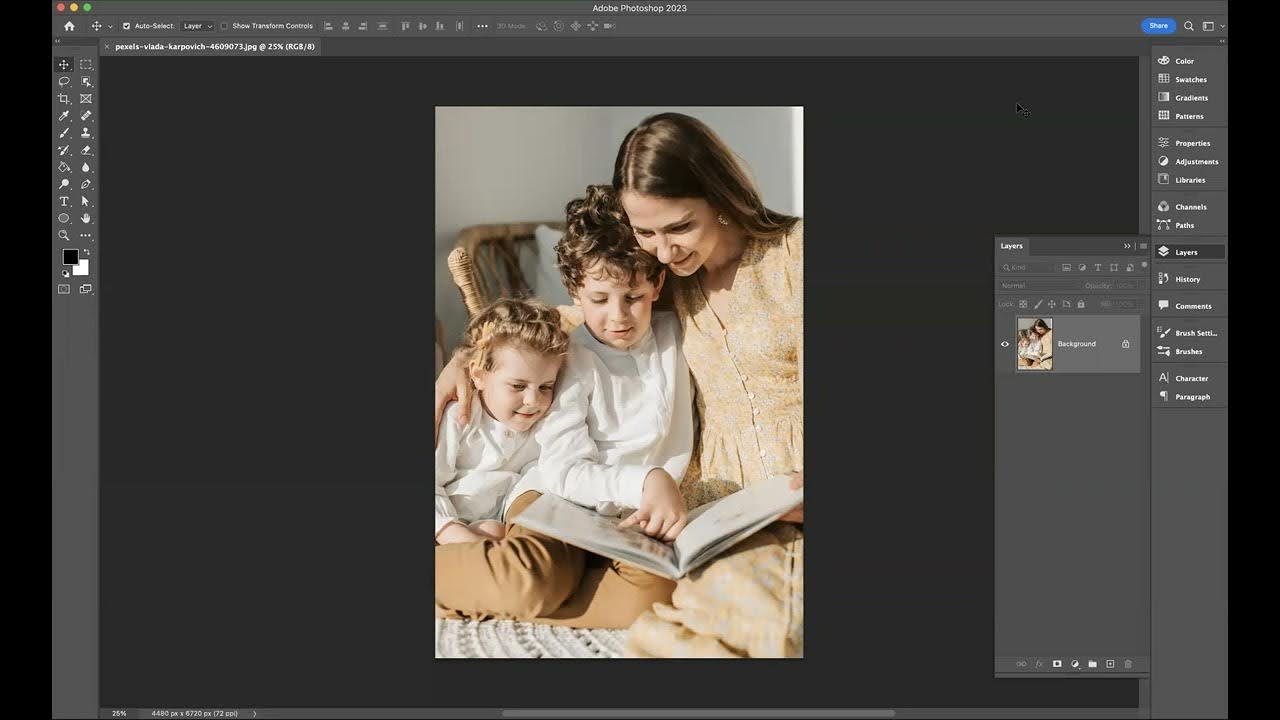Viewport: 1280px width, 720px height.
Task: Select the Dodge tool
Action: click(64, 184)
